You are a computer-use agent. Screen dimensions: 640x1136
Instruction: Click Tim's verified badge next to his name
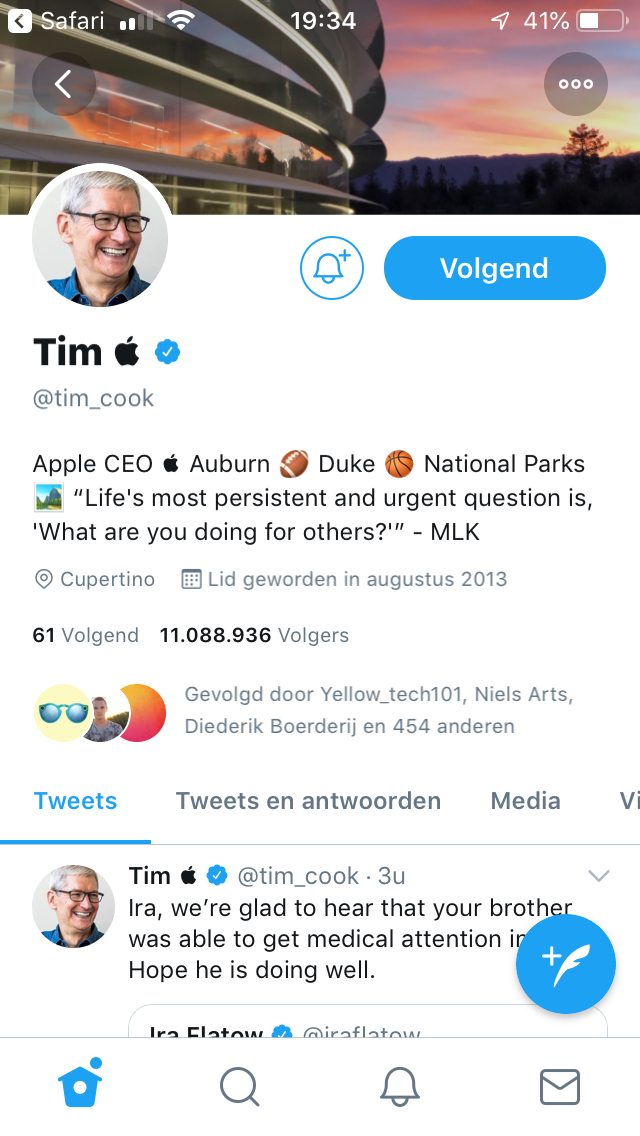[x=167, y=351]
